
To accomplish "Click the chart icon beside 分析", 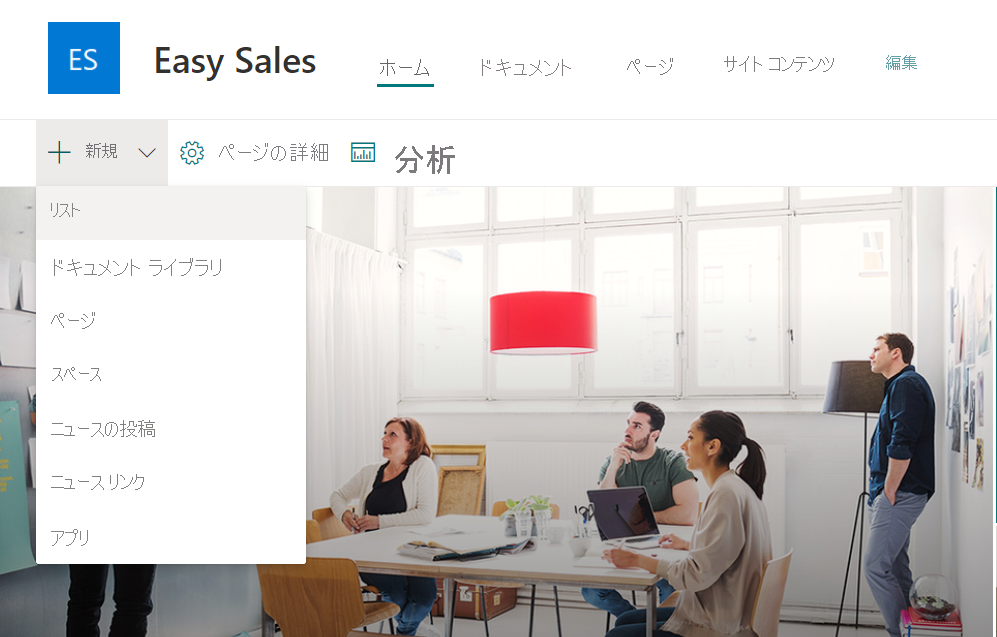I will pyautogui.click(x=363, y=153).
